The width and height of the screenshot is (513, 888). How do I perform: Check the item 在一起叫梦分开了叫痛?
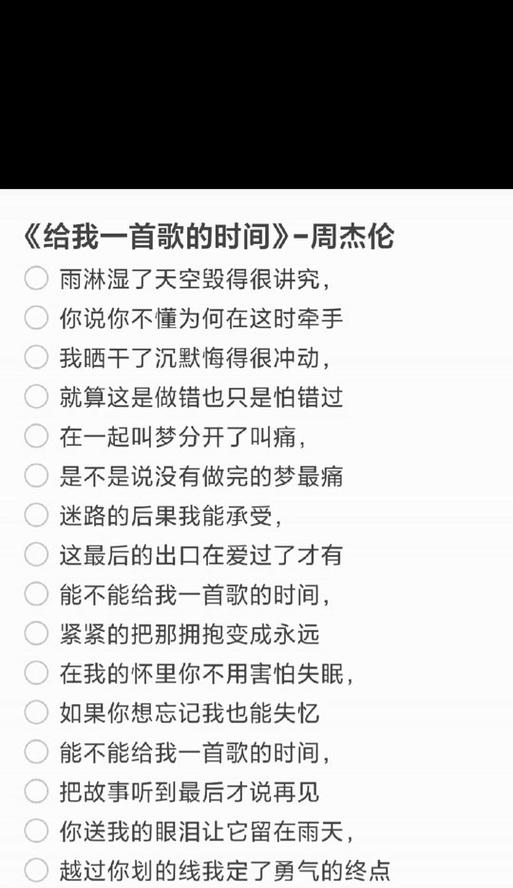click(36, 436)
